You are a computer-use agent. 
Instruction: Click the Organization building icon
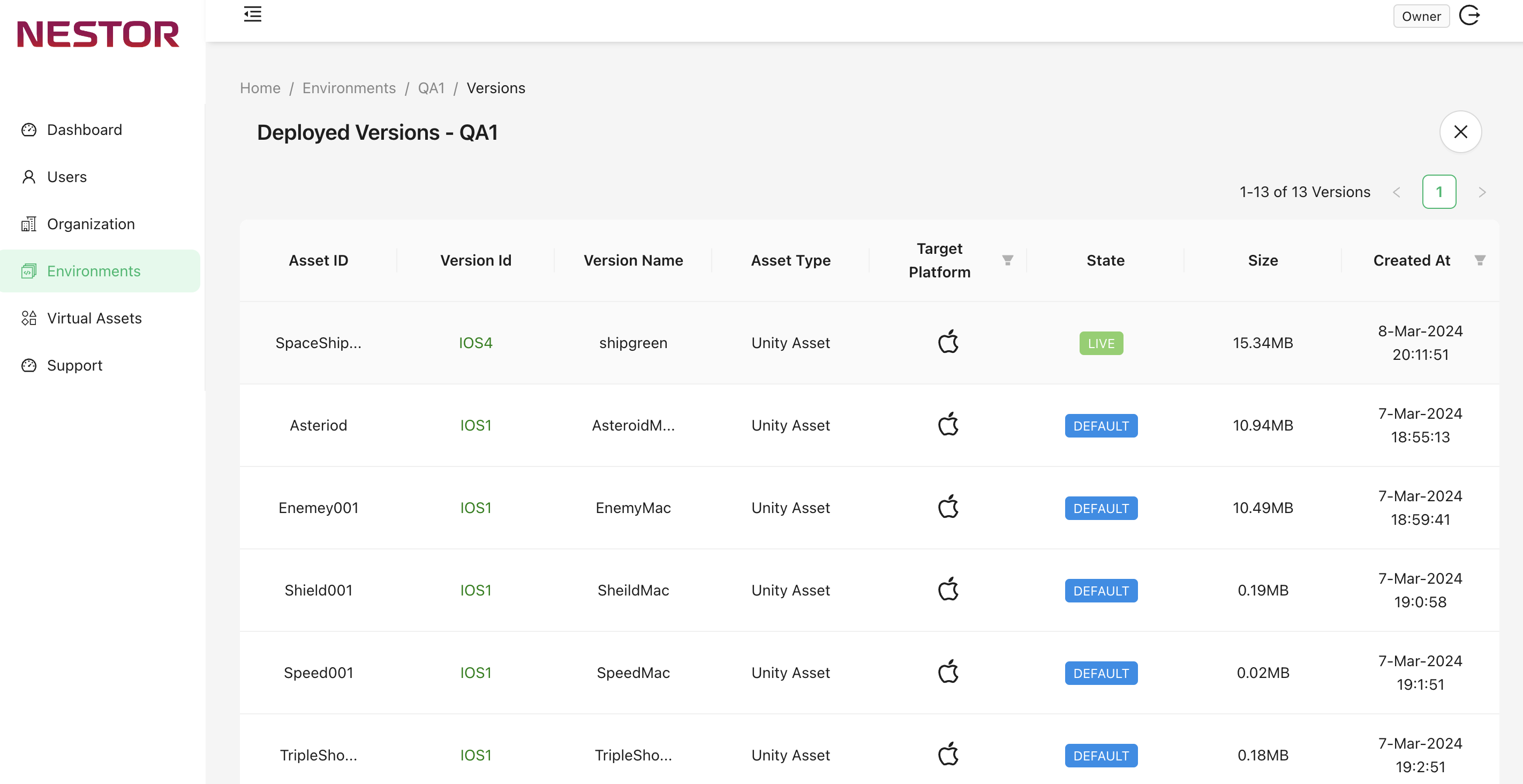(28, 224)
